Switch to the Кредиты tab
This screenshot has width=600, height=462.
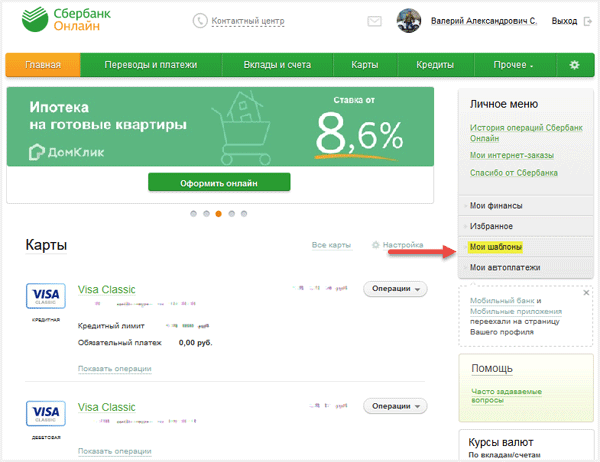[435, 65]
